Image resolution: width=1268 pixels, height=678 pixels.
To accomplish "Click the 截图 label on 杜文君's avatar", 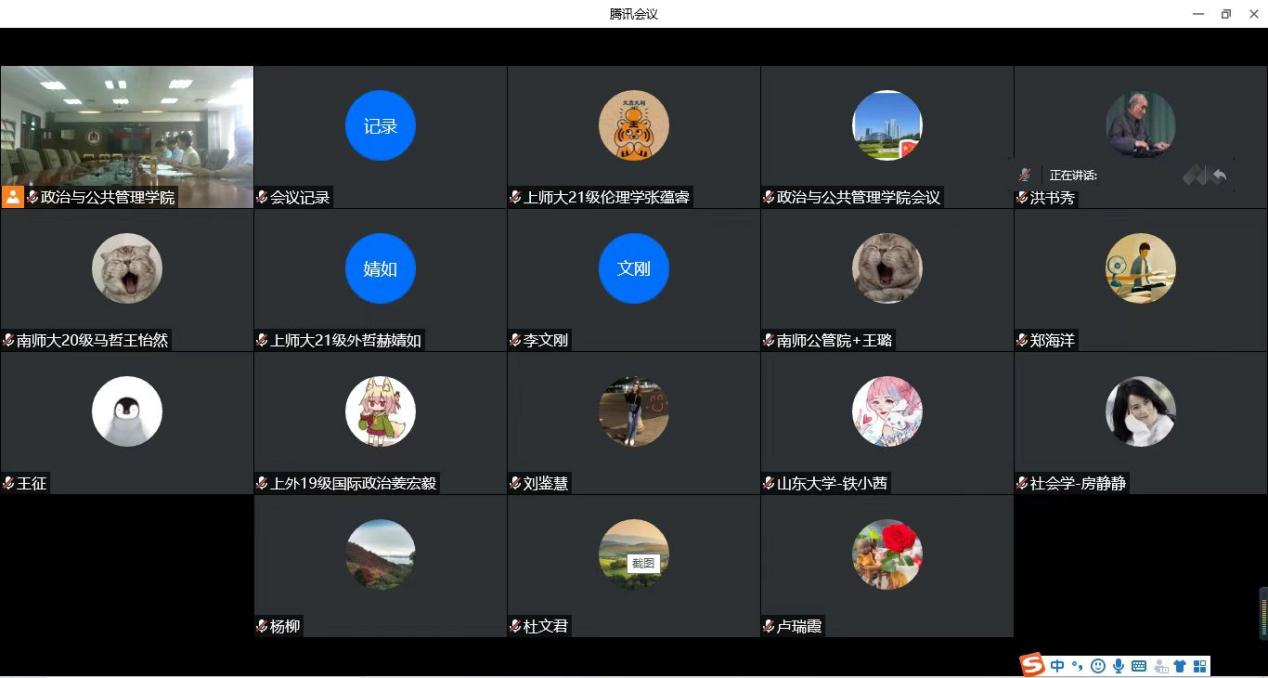I will tap(643, 563).
